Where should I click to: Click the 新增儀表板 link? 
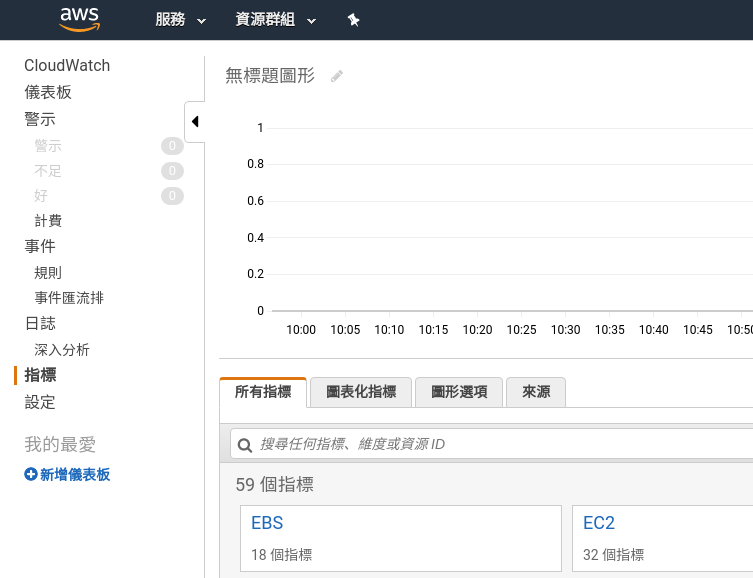click(x=74, y=474)
